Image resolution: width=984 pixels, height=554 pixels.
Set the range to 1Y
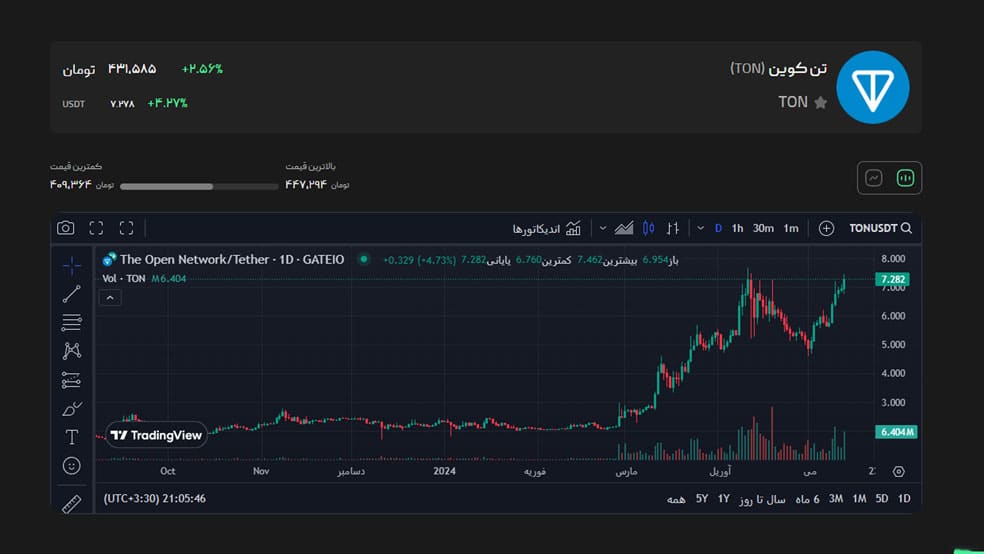tap(724, 499)
